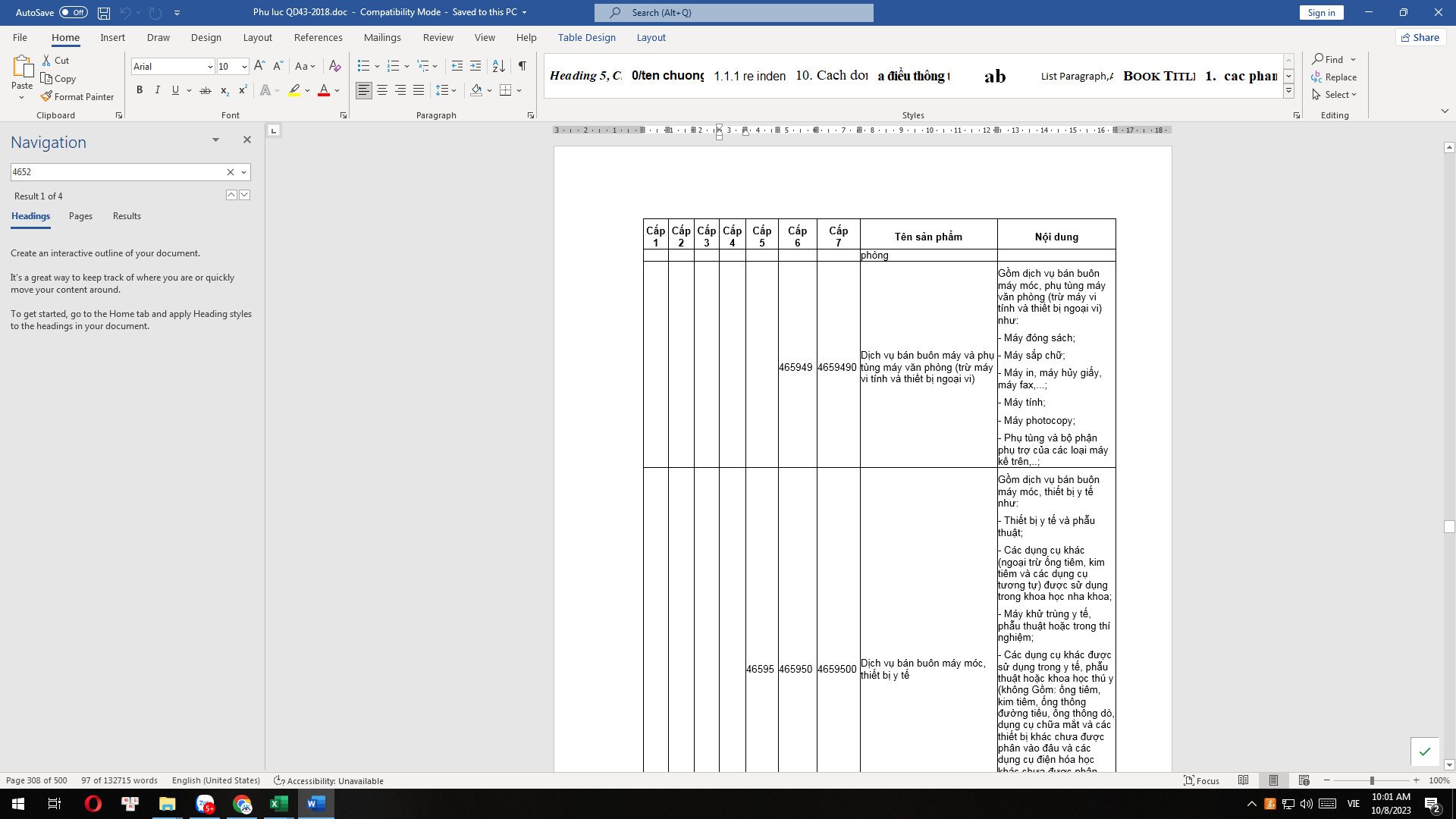Screen dimensions: 1456x819
Task: Open the File menu
Action: 20,37
